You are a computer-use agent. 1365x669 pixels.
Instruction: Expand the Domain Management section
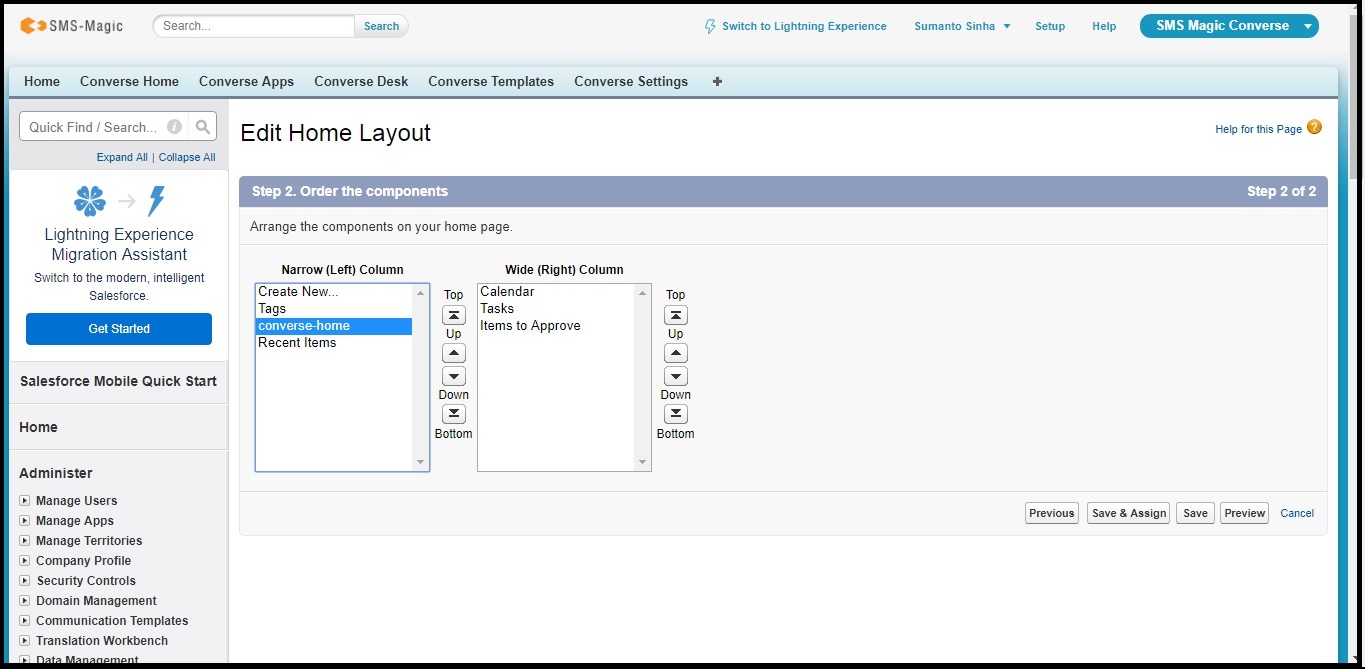pyautogui.click(x=25, y=601)
